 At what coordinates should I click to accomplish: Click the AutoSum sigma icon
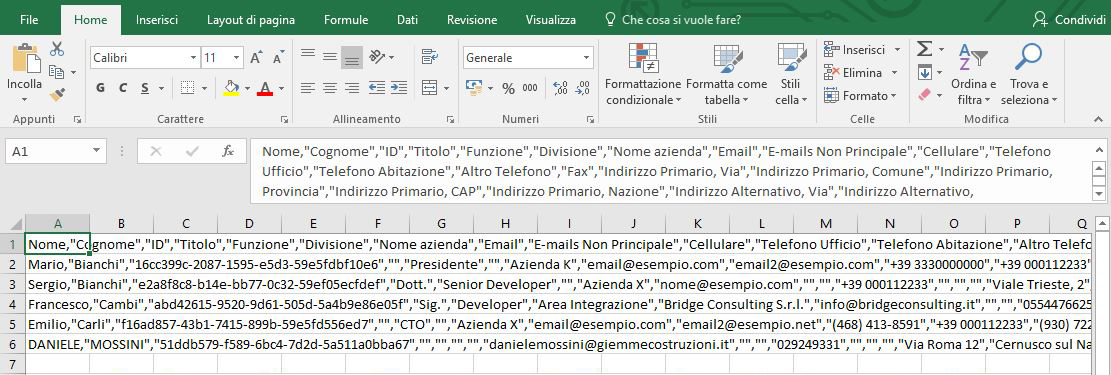925,49
